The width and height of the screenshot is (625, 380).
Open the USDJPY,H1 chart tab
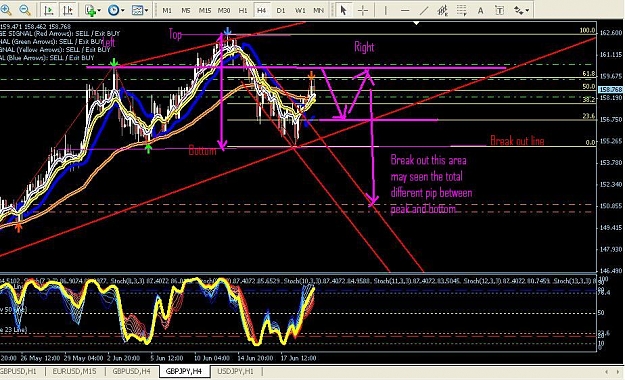tap(236, 371)
